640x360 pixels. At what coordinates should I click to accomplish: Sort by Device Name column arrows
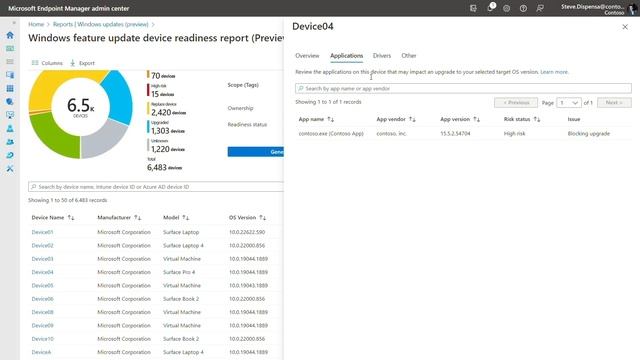click(71, 218)
